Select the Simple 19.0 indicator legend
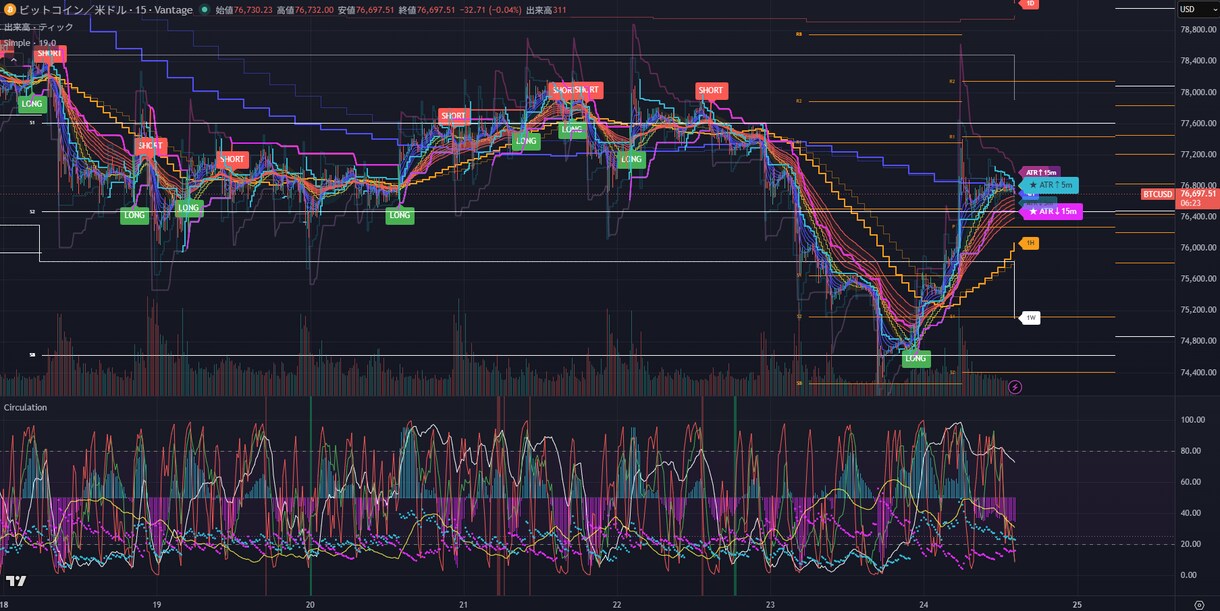This screenshot has width=1220, height=611. click(x=30, y=43)
